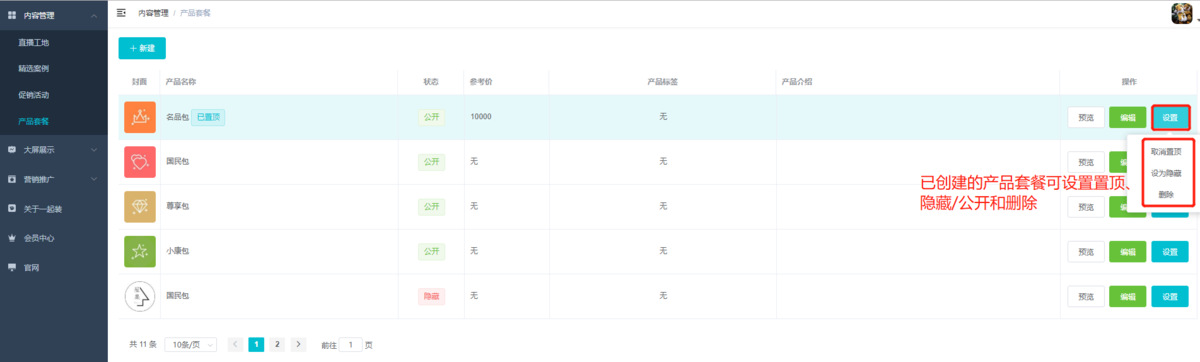The height and width of the screenshot is (362, 1200).
Task: Select 取消置顶 in the settings menu
Action: pos(1166,151)
